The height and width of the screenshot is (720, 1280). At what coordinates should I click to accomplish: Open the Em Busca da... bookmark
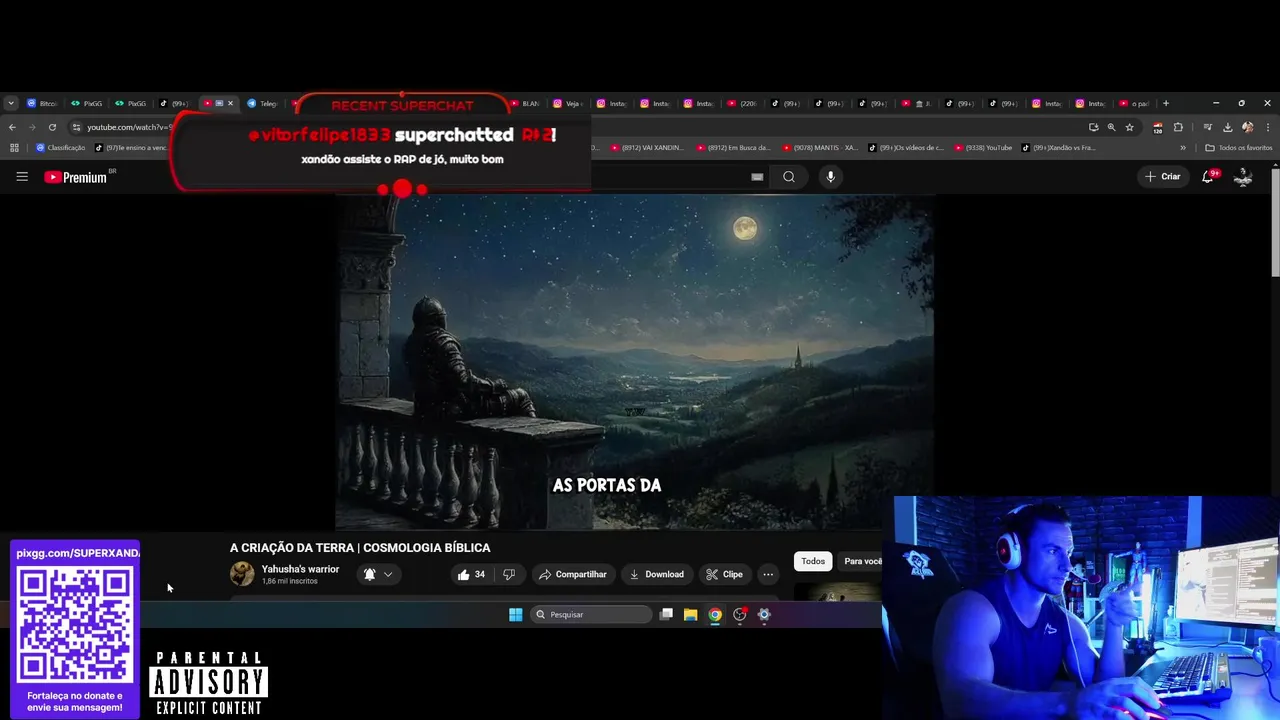pos(733,148)
